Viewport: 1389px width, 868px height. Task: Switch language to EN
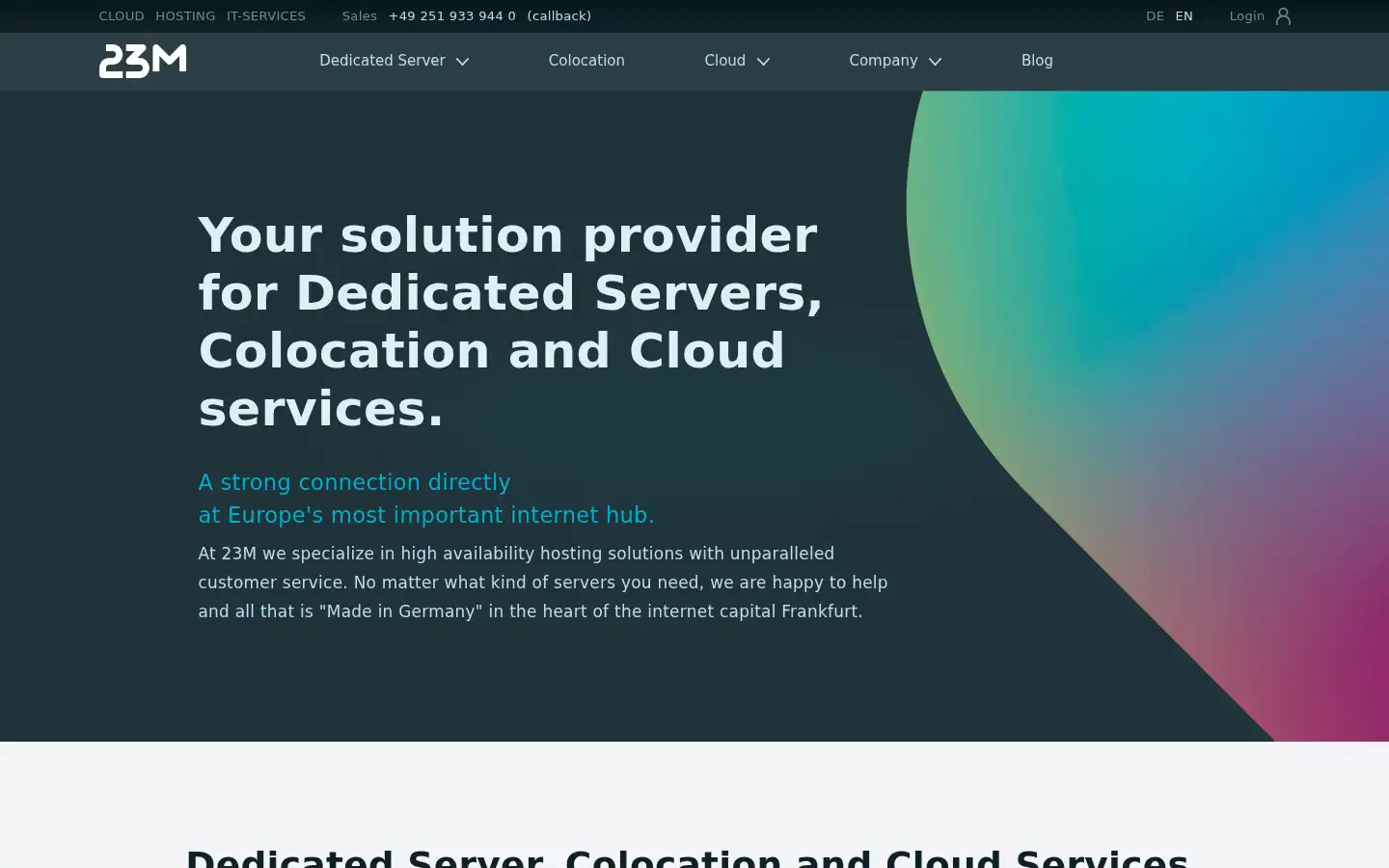tap(1185, 16)
